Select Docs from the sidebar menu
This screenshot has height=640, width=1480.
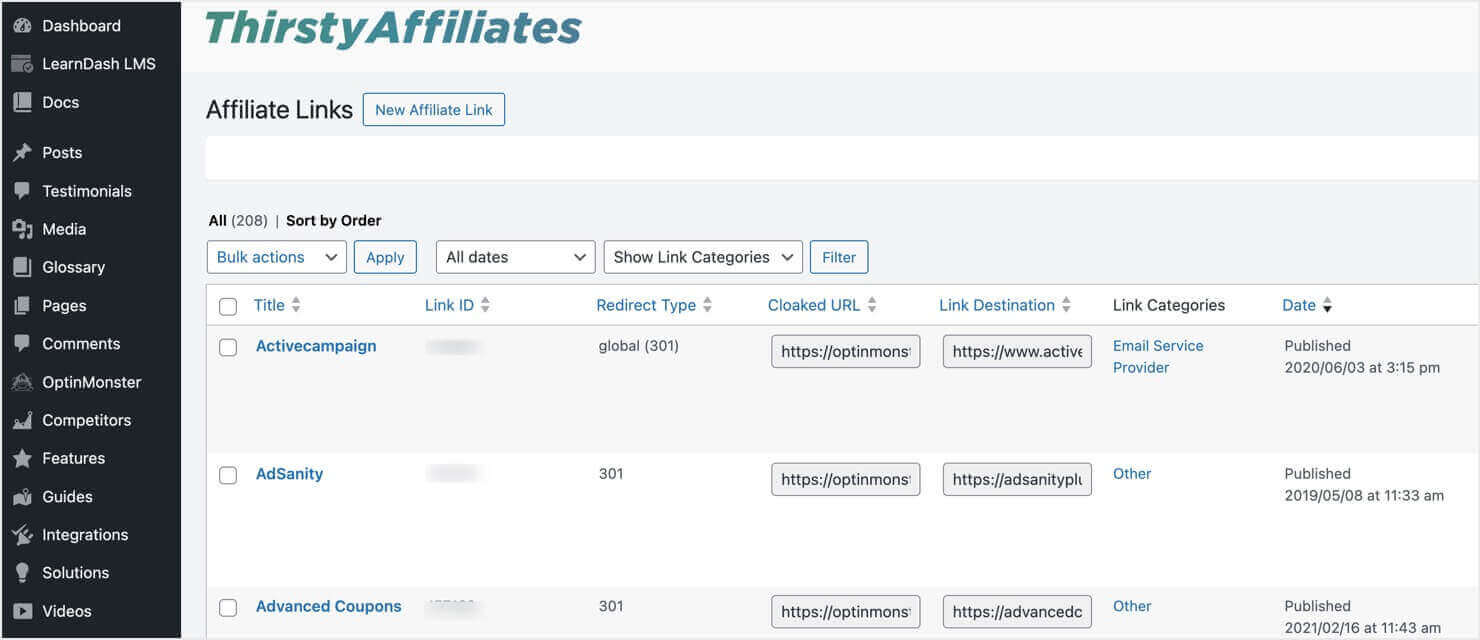[x=22, y=101]
